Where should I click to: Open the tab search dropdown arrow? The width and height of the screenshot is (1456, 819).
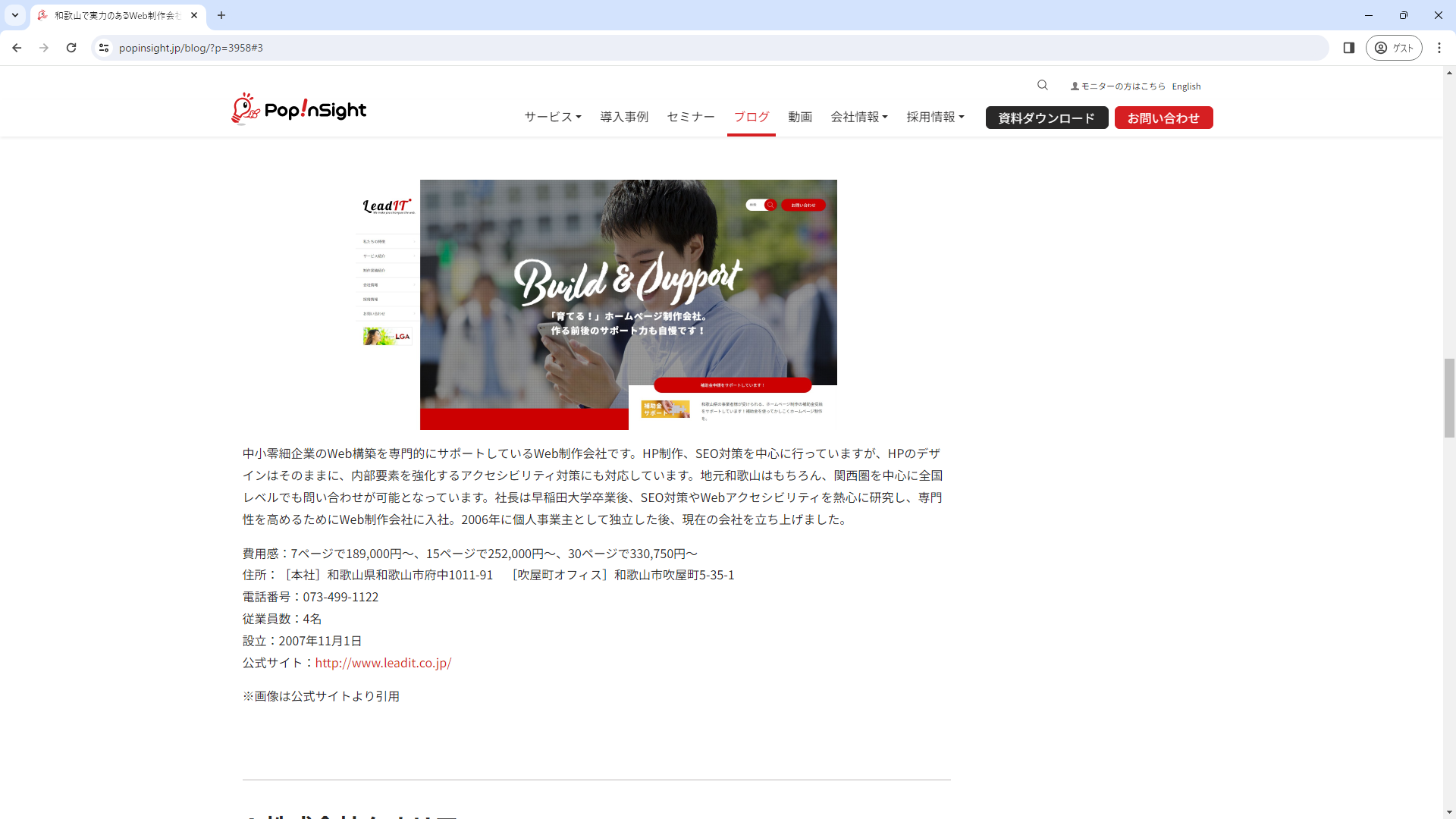point(15,15)
